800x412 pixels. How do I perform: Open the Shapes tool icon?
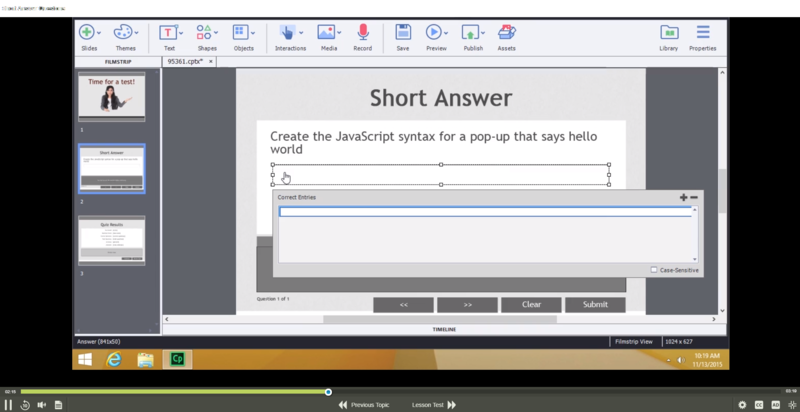coord(204,32)
